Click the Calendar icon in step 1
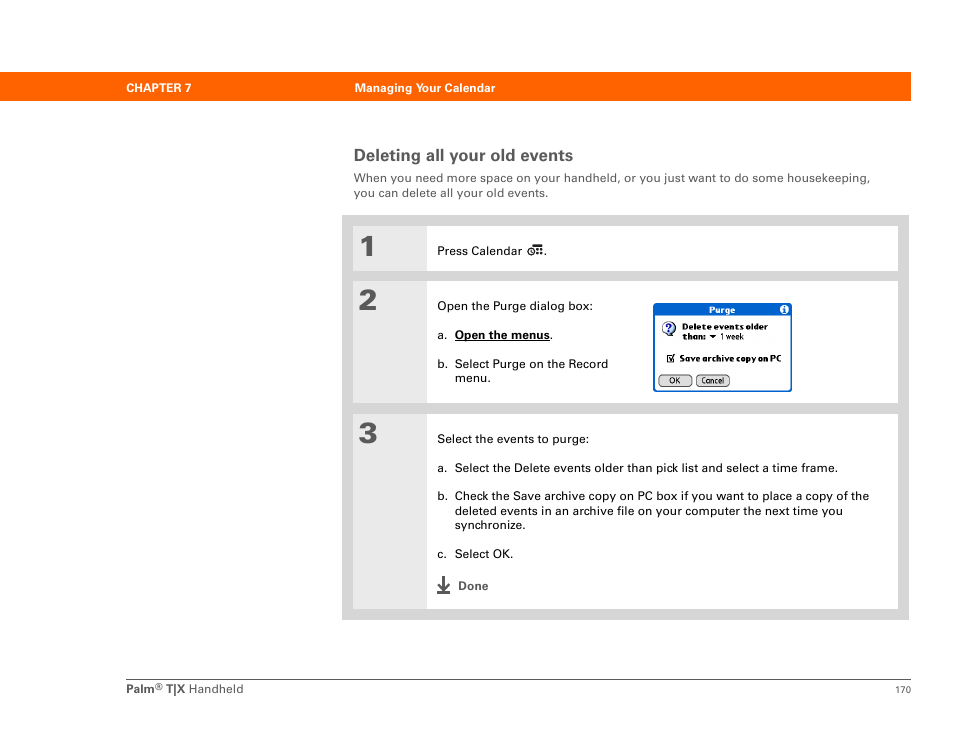The height and width of the screenshot is (738, 954). [x=535, y=251]
